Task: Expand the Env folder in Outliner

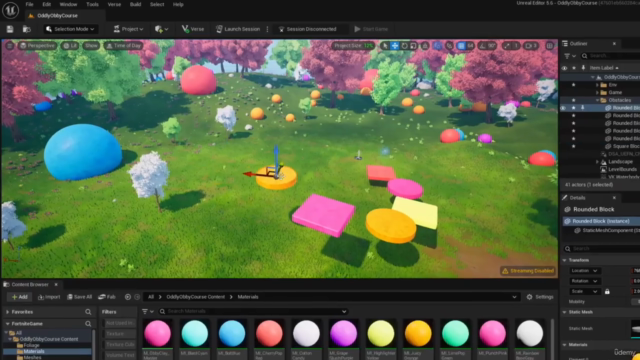Action: point(598,85)
